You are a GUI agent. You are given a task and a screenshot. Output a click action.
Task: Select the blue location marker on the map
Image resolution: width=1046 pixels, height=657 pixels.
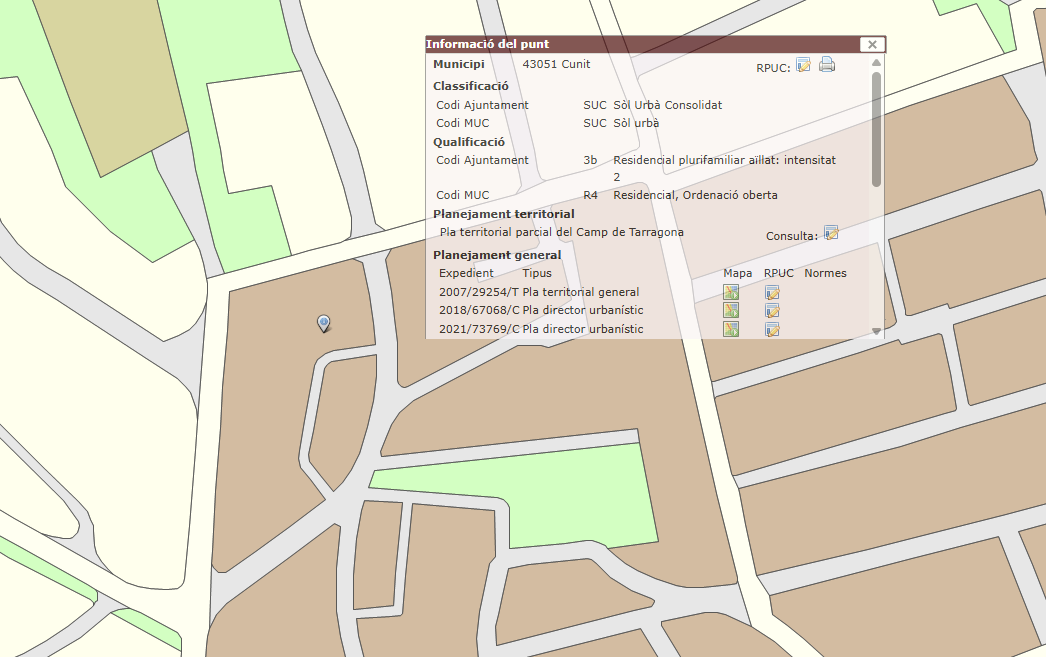pyautogui.click(x=324, y=322)
